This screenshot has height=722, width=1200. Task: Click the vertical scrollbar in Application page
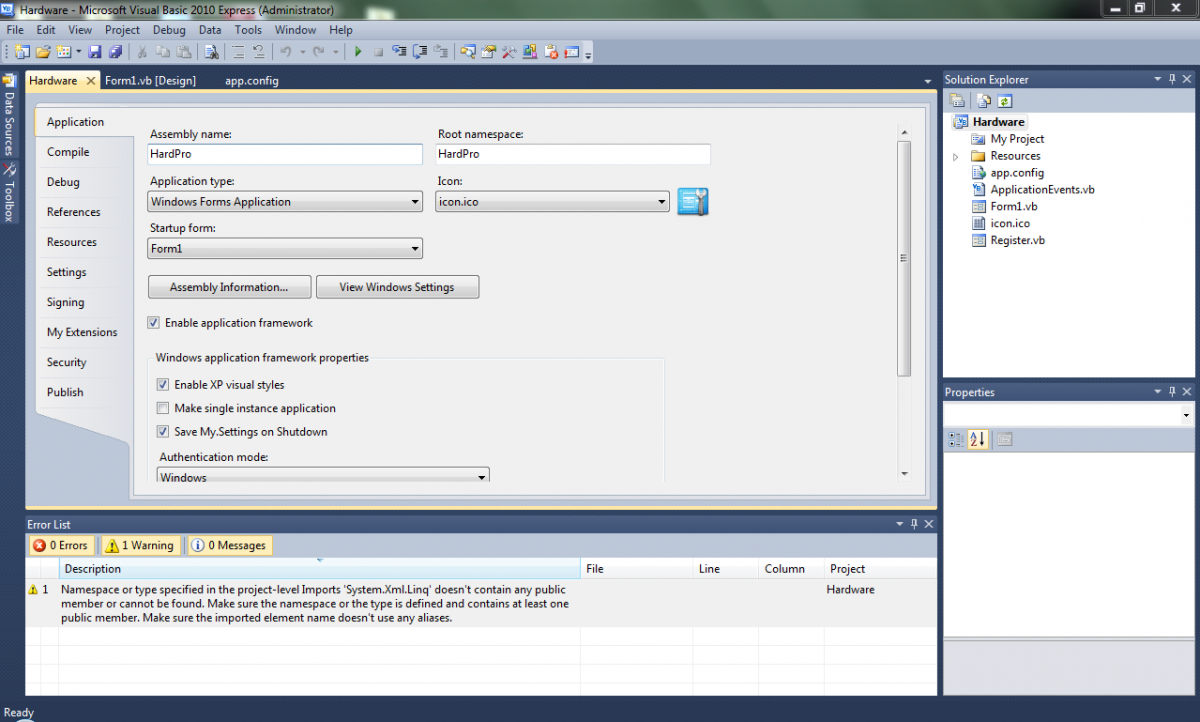click(x=904, y=258)
